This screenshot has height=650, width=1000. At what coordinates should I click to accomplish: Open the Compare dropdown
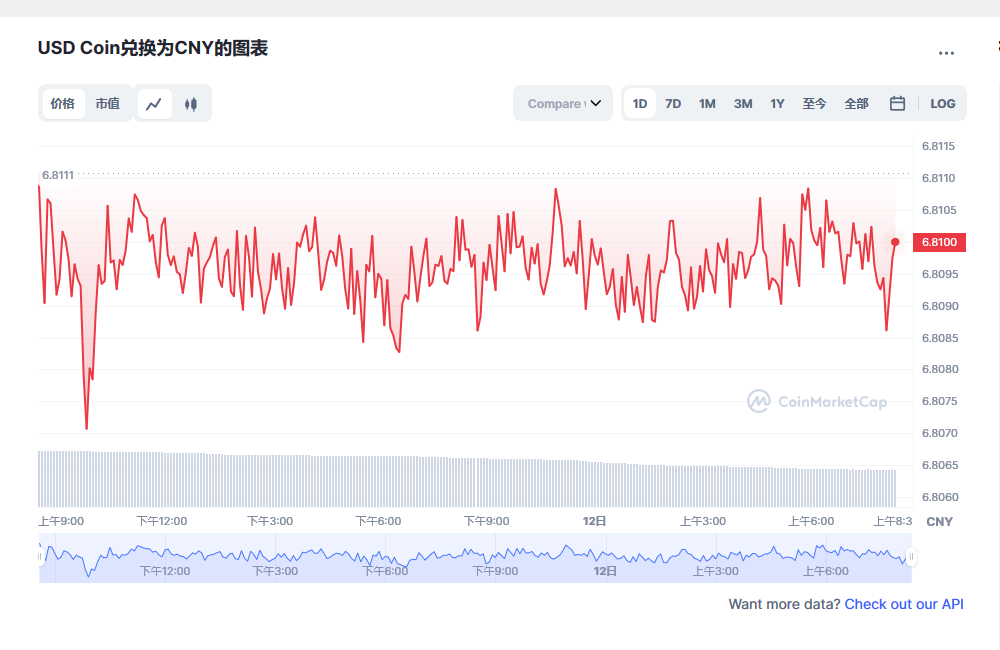coord(563,103)
